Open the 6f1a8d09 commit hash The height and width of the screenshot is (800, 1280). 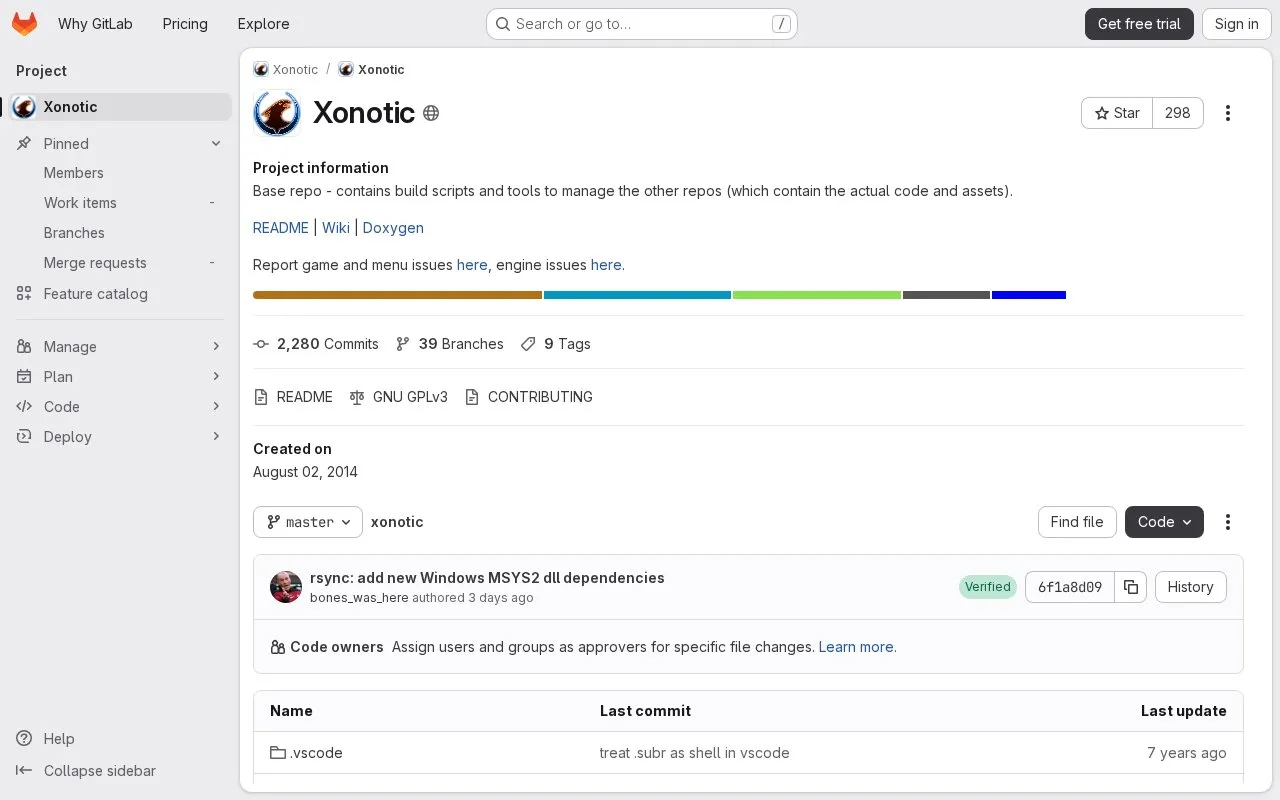click(x=1070, y=587)
